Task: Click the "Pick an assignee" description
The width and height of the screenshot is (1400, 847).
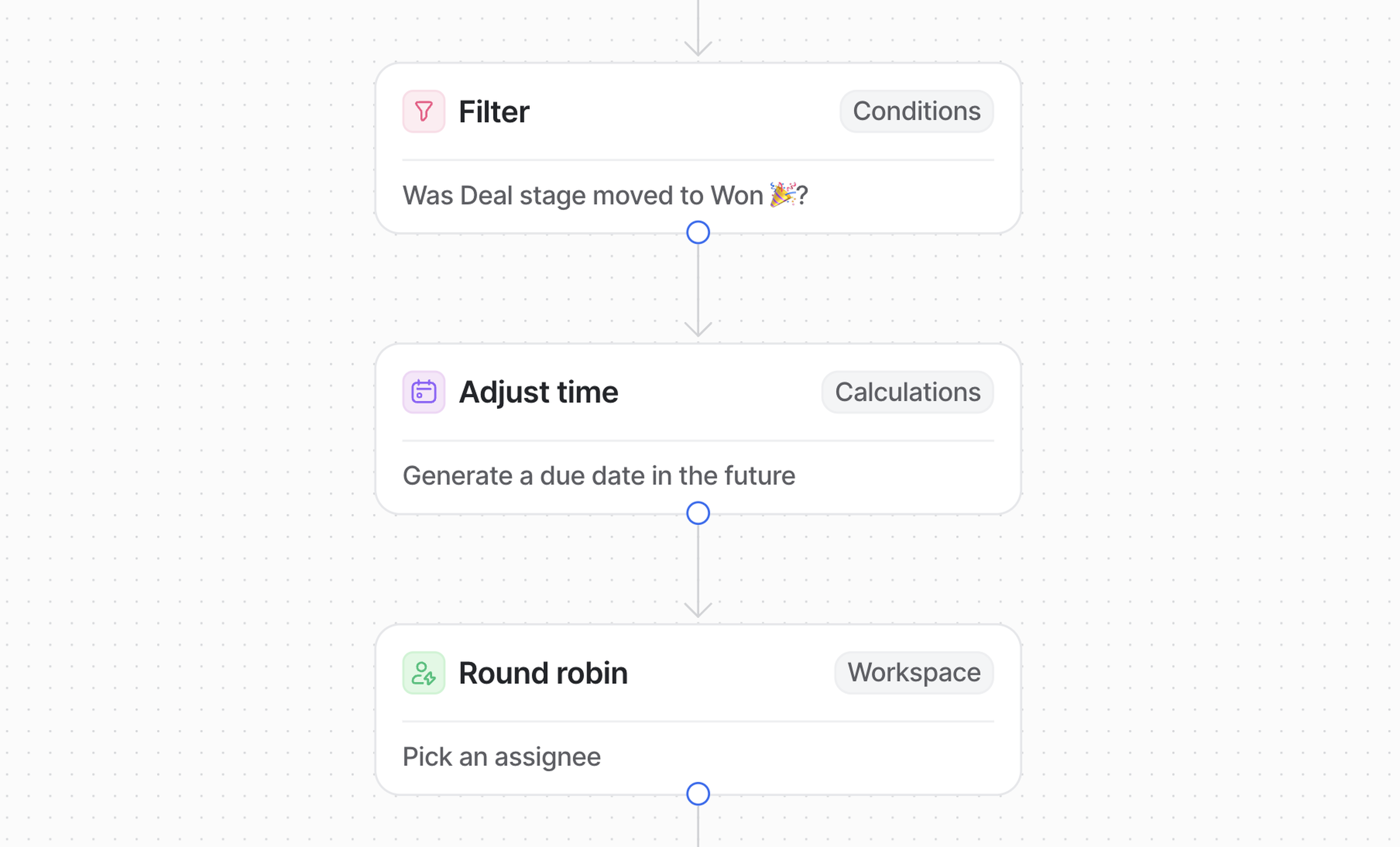Action: tap(501, 757)
